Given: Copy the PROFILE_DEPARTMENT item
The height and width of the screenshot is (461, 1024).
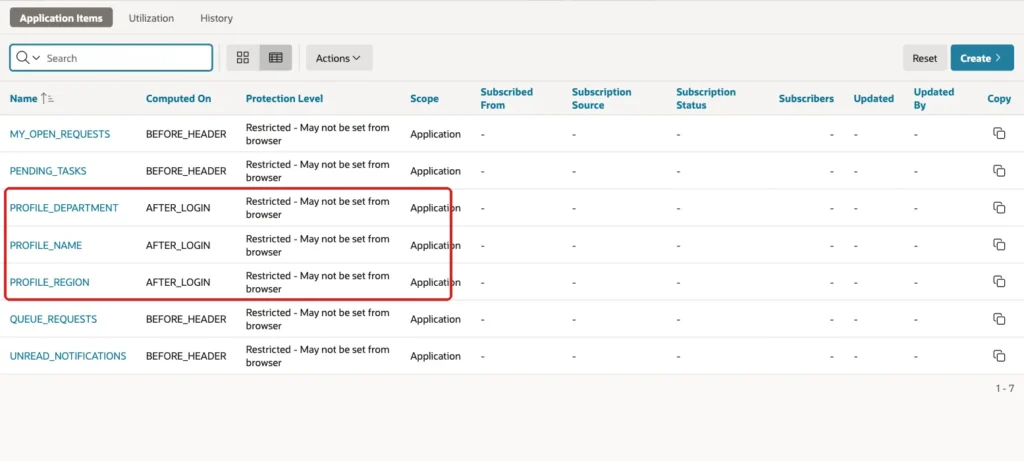Looking at the screenshot, I should [999, 208].
